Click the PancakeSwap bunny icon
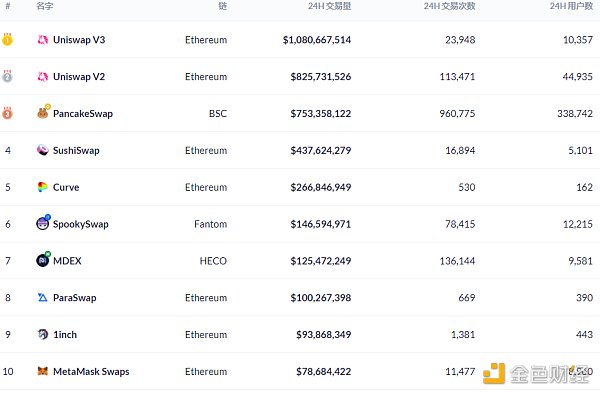Screen dimensions: 600x395 (43, 112)
